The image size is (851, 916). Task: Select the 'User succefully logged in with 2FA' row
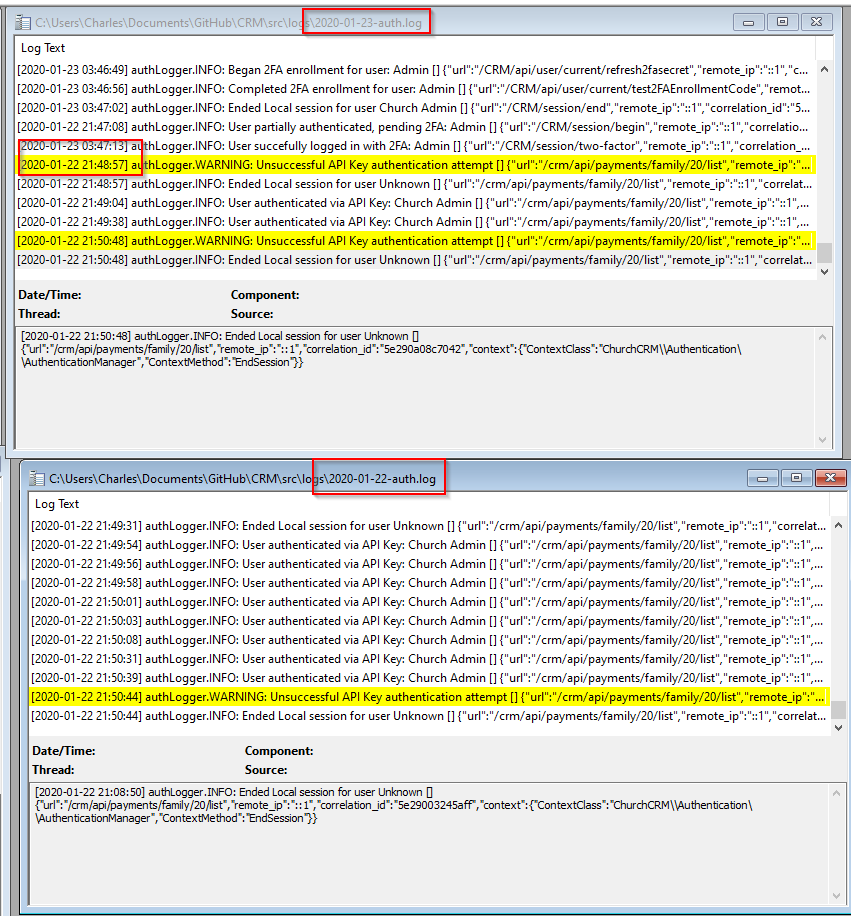click(x=415, y=146)
